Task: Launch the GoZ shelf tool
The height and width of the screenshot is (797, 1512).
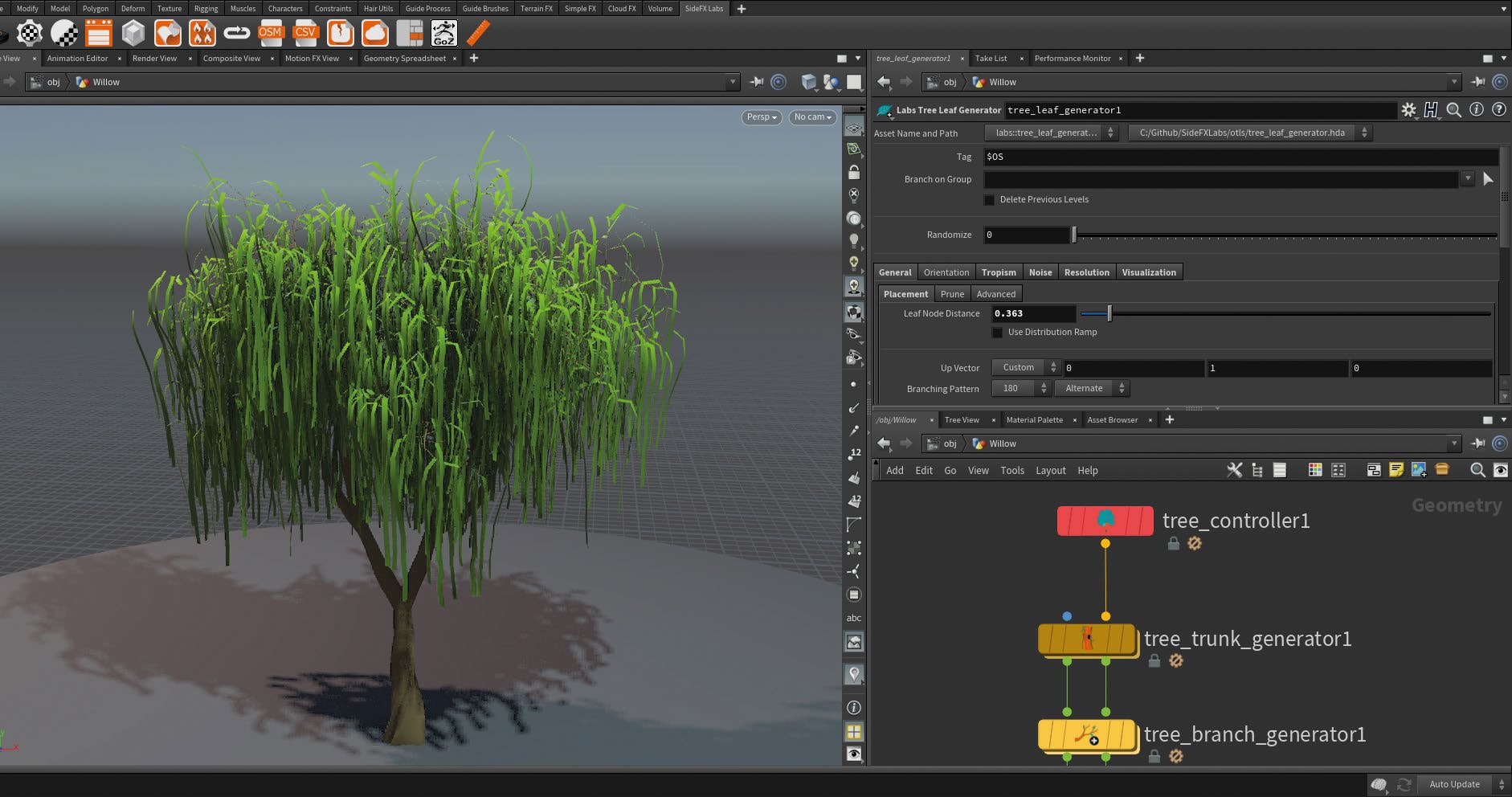Action: tap(444, 33)
